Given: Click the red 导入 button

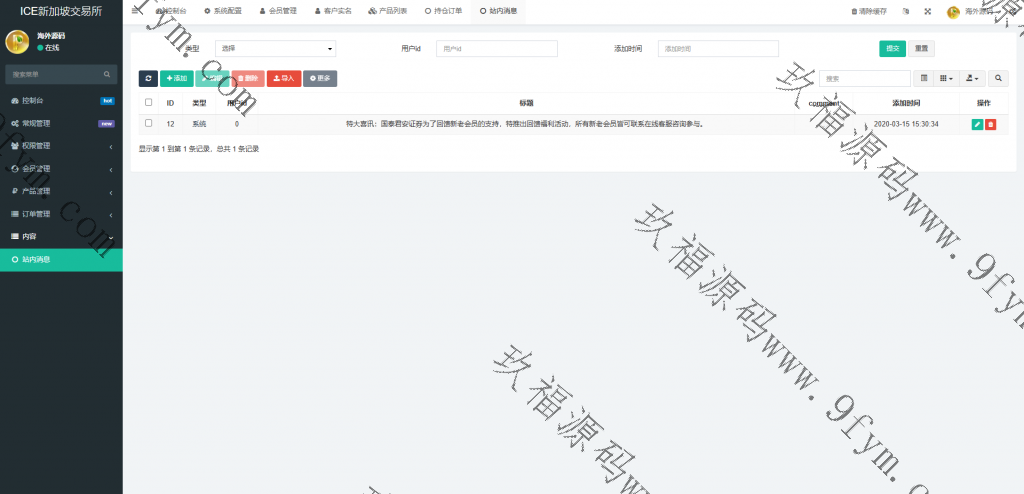Looking at the screenshot, I should click(x=284, y=78).
